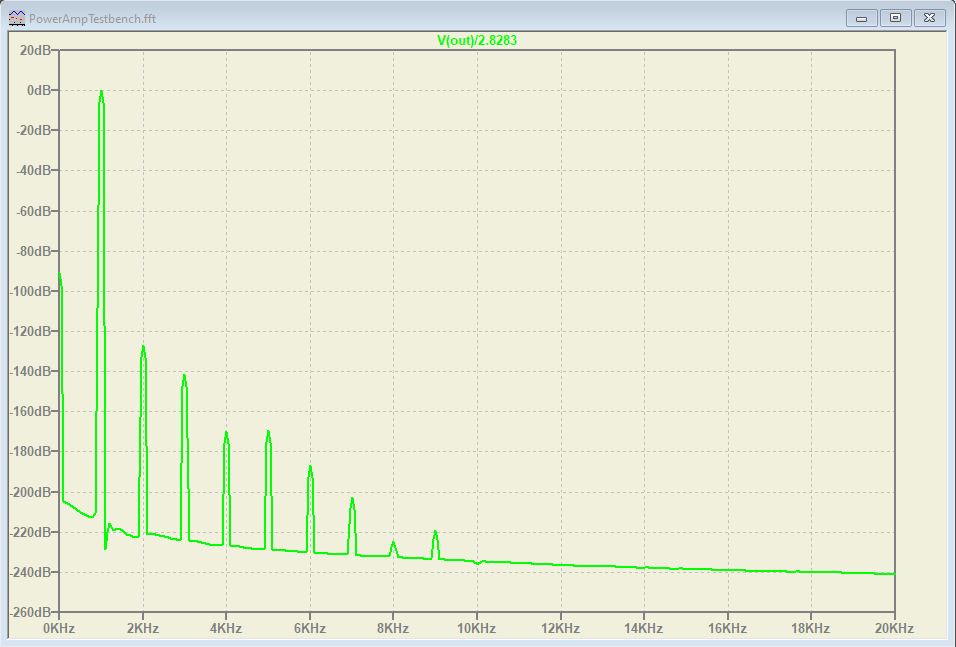Click the 10KHz horizontal axis label
Screen dimensions: 956x647
coord(477,628)
